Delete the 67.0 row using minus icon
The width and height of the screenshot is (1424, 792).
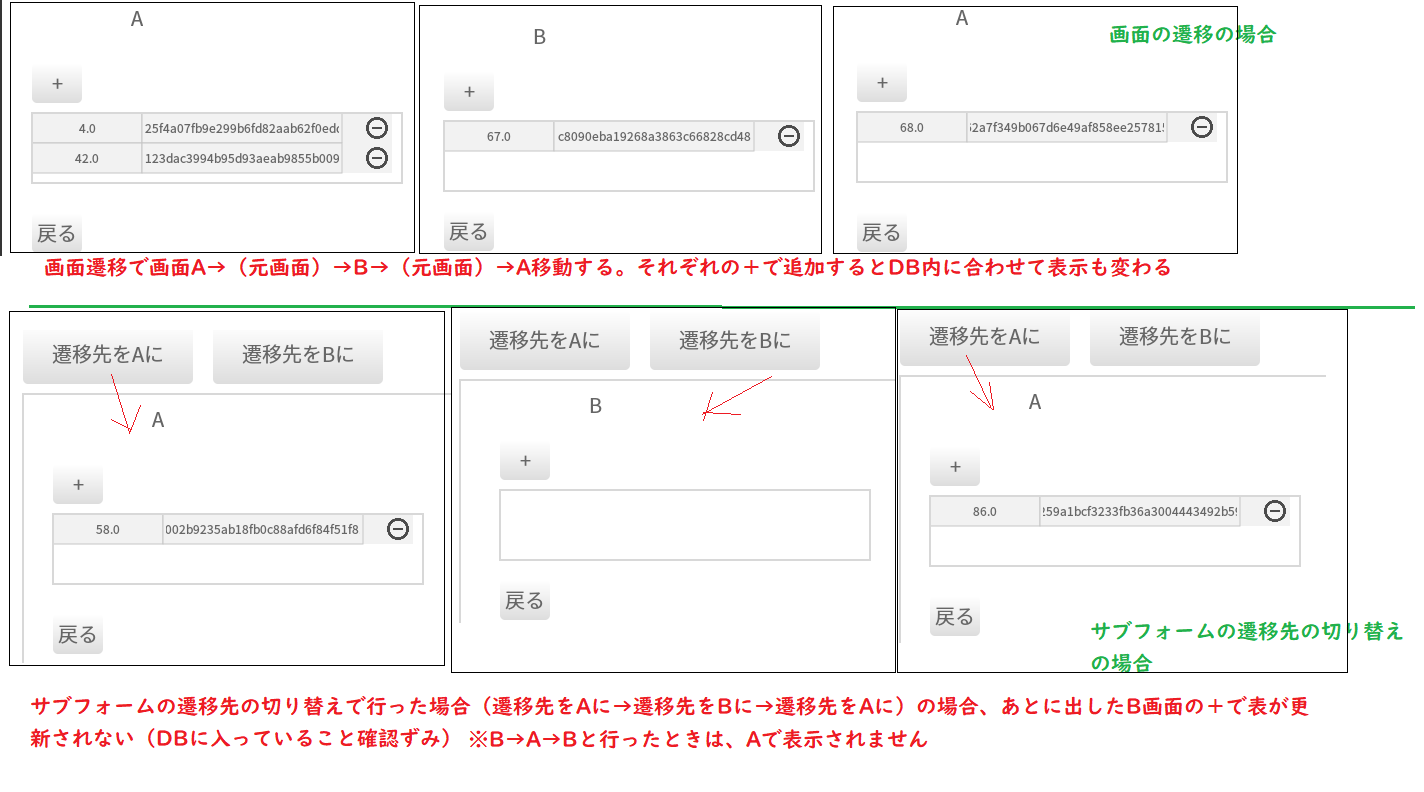tap(789, 136)
